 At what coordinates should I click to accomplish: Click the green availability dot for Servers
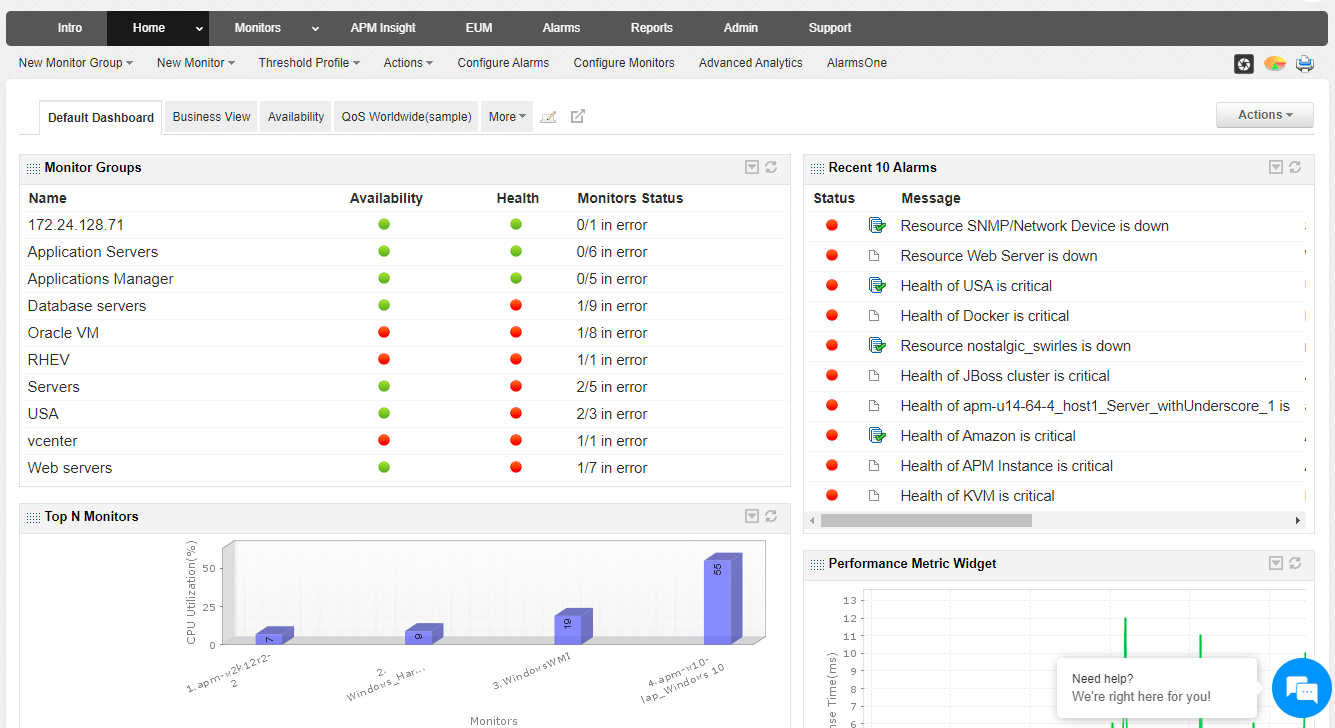pyautogui.click(x=384, y=386)
